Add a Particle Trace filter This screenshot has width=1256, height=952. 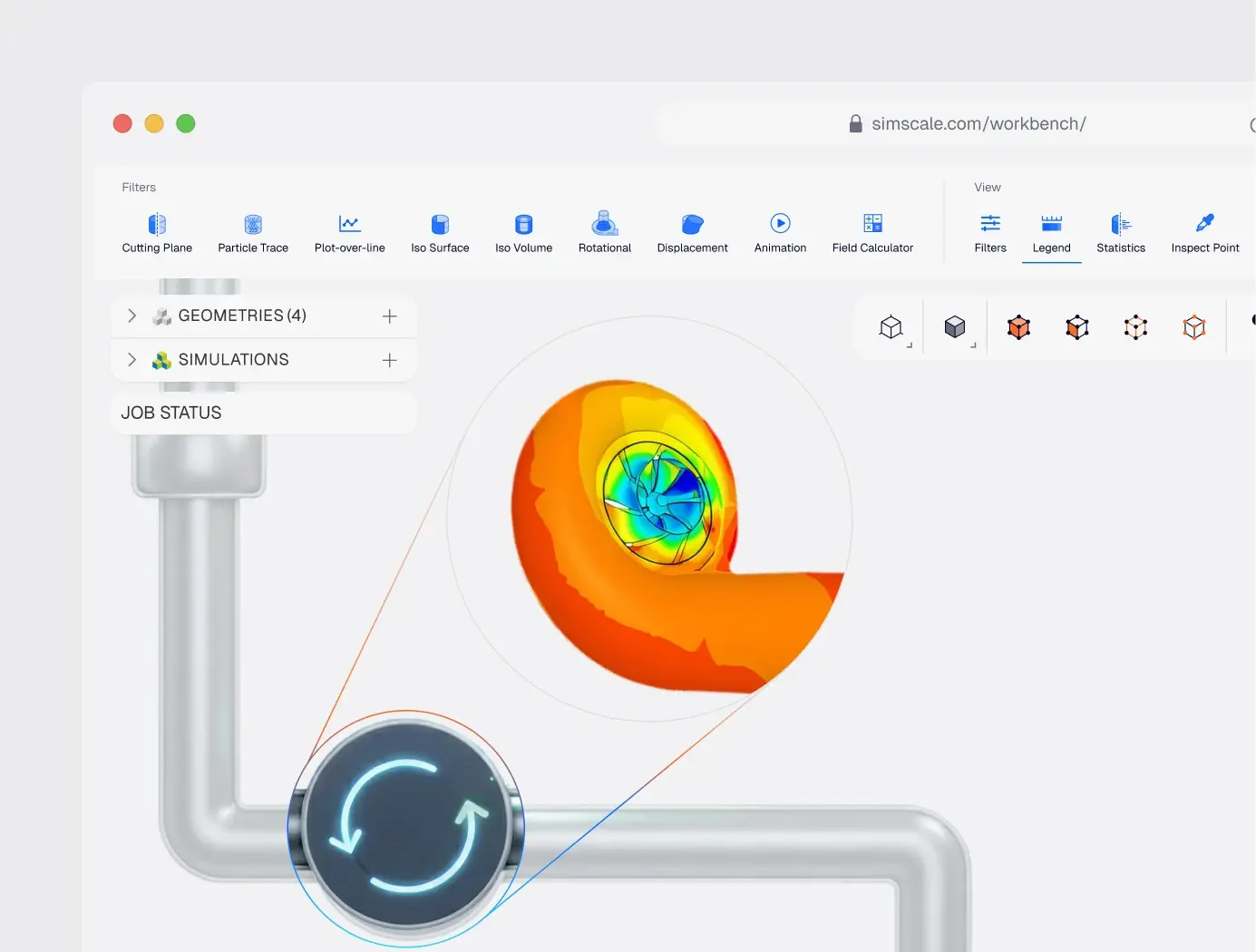(253, 234)
